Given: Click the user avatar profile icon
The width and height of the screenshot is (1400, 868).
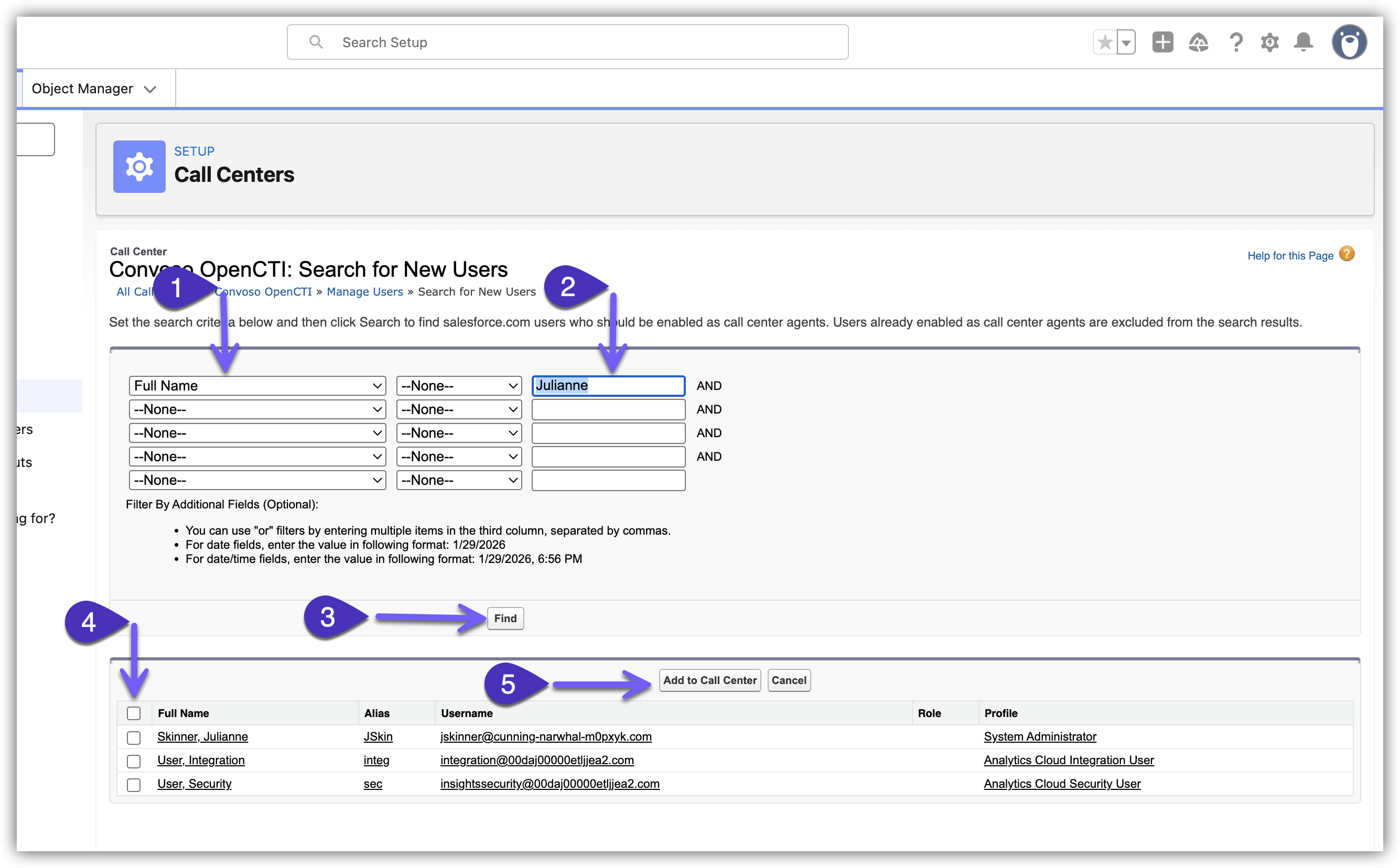Looking at the screenshot, I should click(1349, 42).
